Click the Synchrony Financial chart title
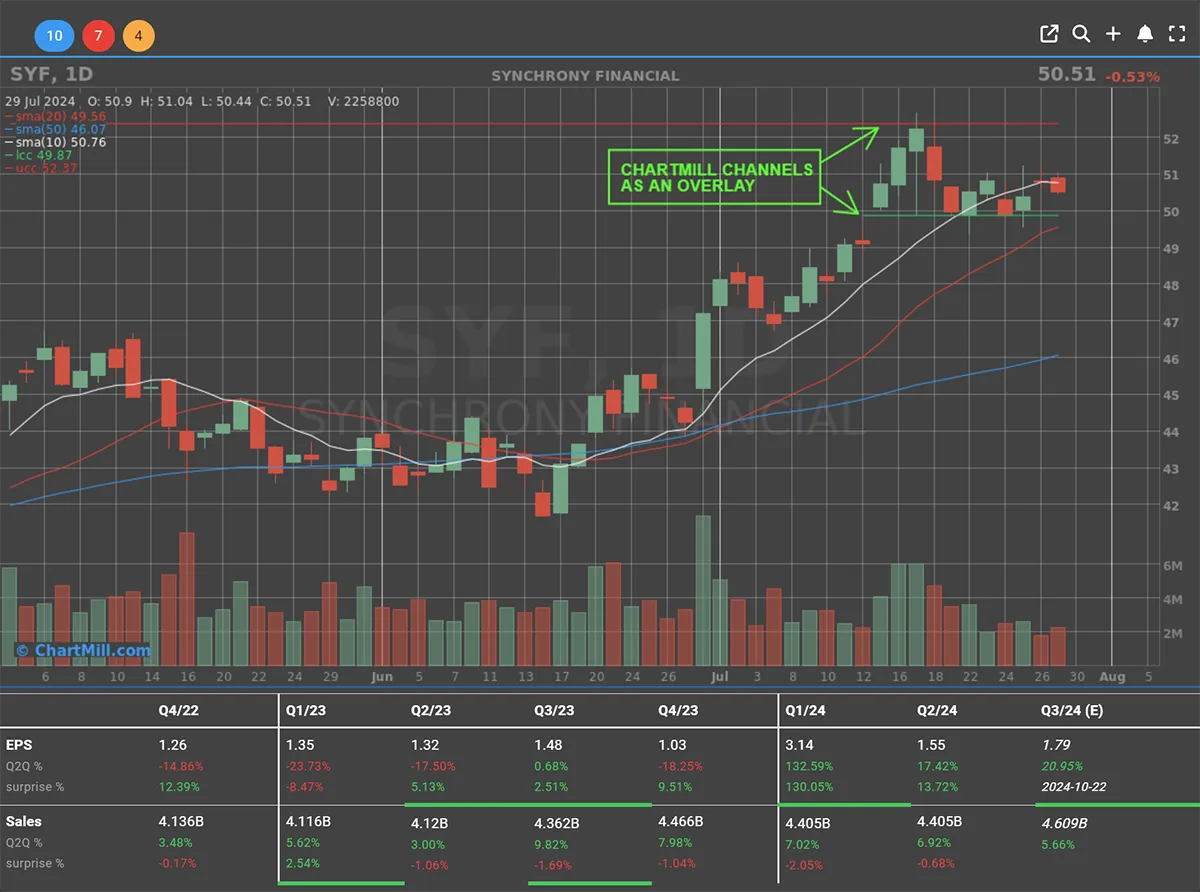The width and height of the screenshot is (1200, 892). click(585, 76)
